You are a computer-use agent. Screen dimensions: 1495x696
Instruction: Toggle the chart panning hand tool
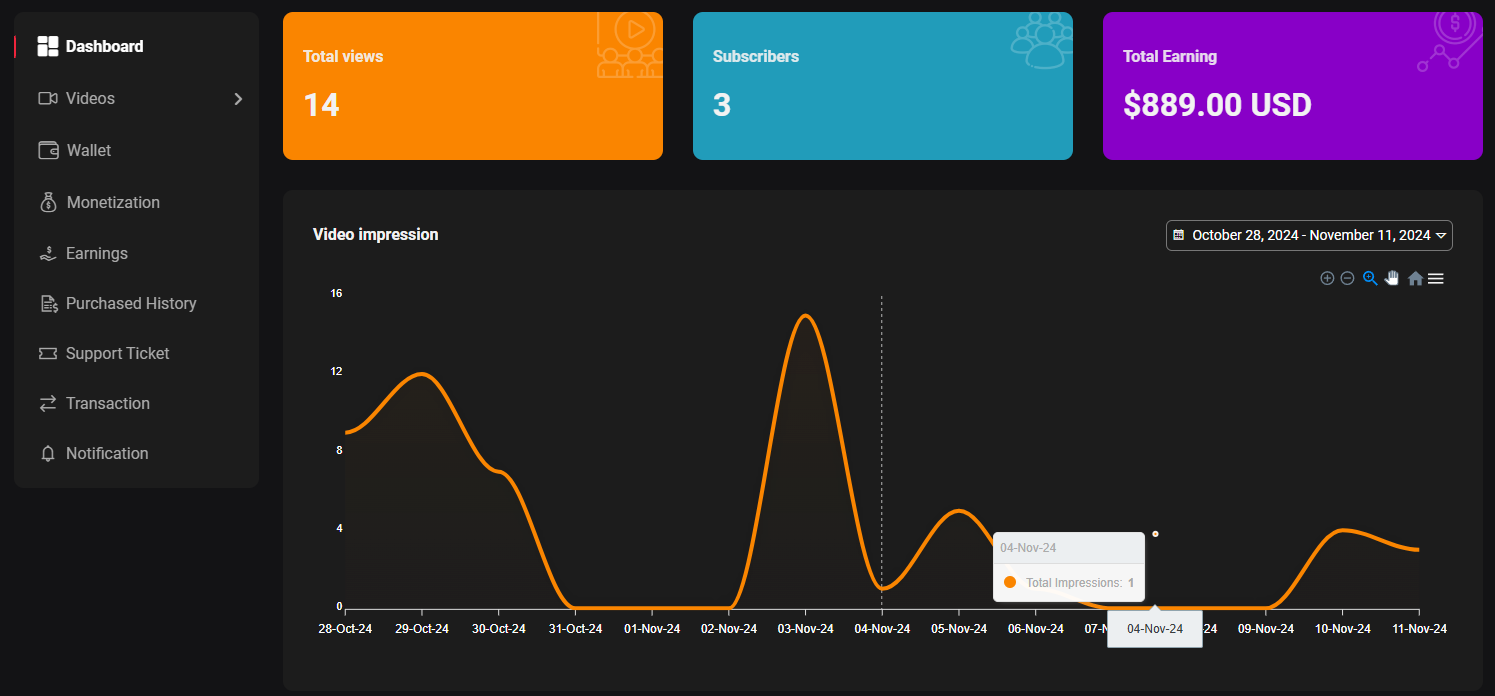tap(1392, 278)
